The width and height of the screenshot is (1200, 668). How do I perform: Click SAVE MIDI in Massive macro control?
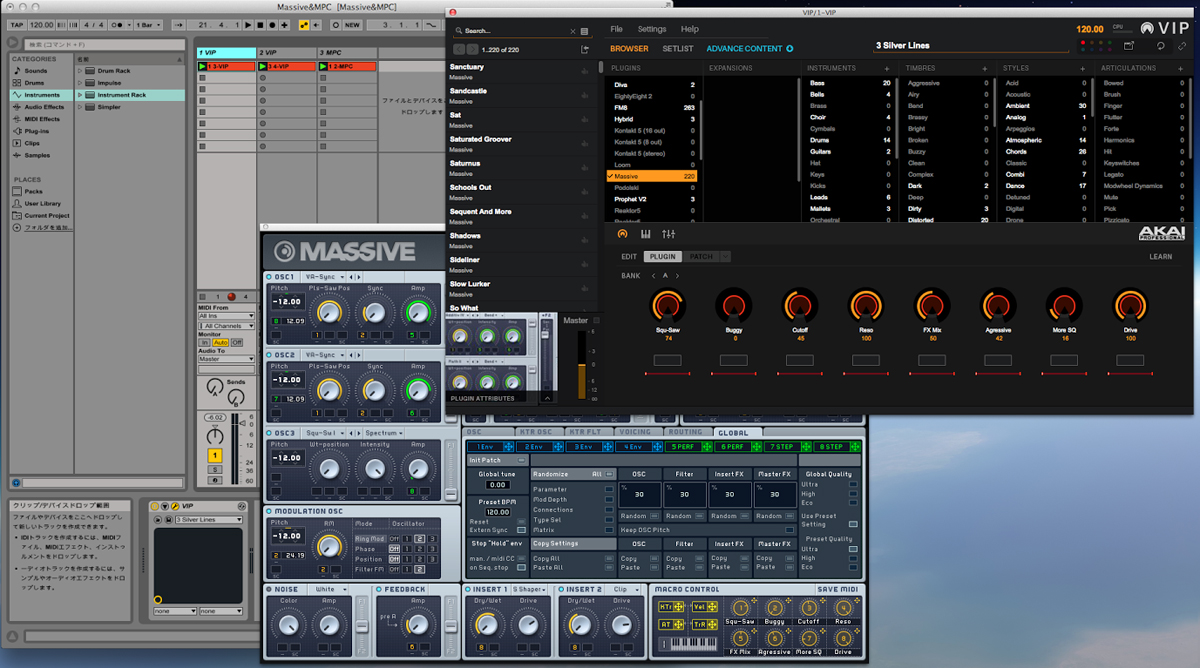point(839,589)
